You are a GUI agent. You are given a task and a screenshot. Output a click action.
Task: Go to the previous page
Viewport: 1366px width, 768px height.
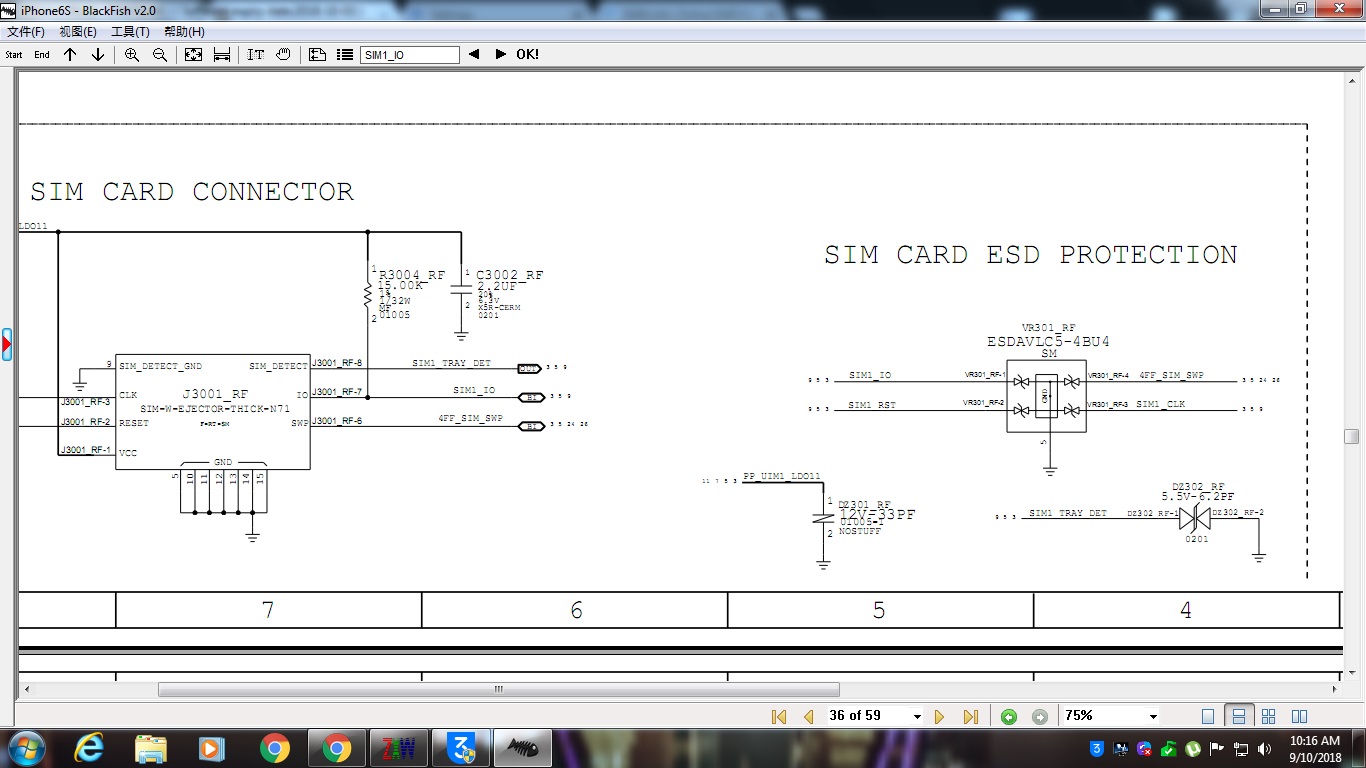click(x=808, y=716)
